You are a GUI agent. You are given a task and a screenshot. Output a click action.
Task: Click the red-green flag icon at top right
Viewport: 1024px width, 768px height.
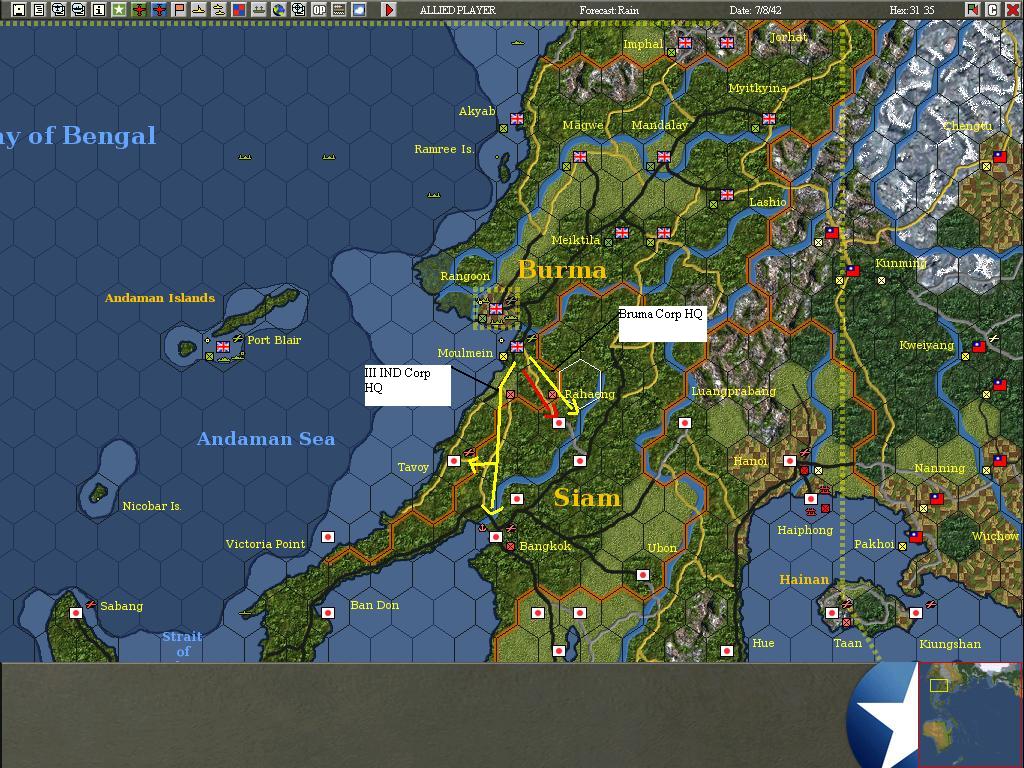click(972, 9)
